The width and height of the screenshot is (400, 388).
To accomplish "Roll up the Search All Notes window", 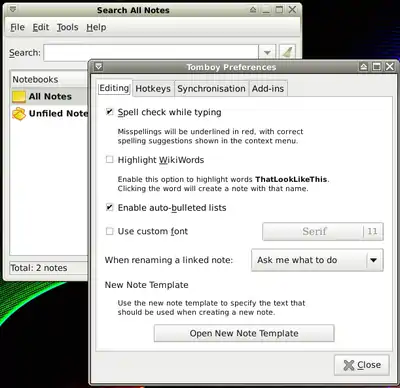I will [x=253, y=10].
